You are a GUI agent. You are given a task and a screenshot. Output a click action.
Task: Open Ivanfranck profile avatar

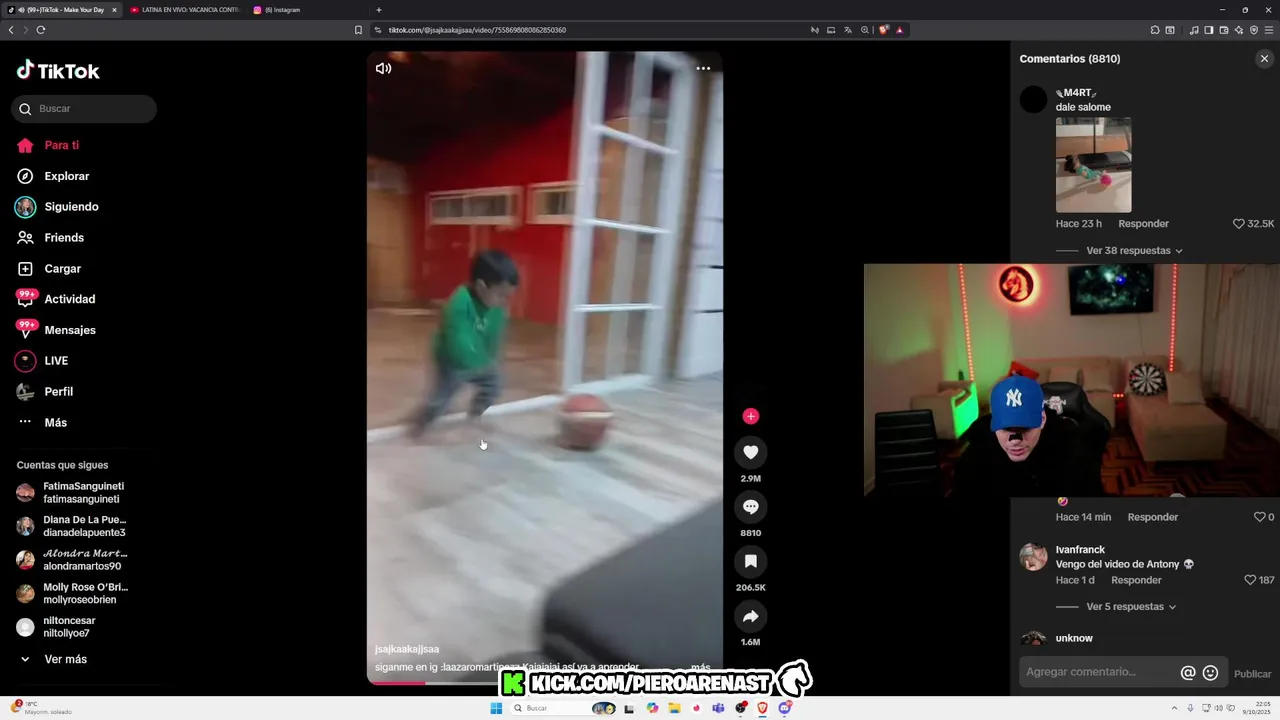[x=1033, y=557]
